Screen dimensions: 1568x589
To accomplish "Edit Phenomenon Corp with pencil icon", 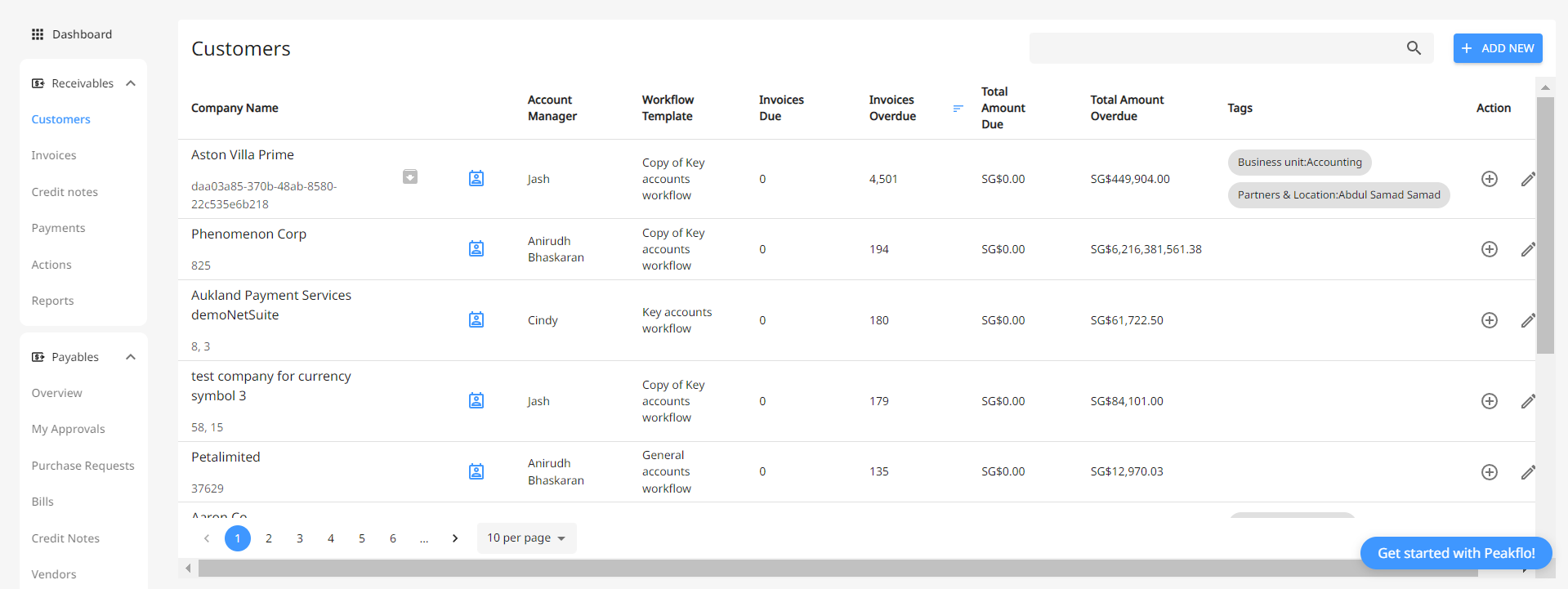I will point(1528,249).
